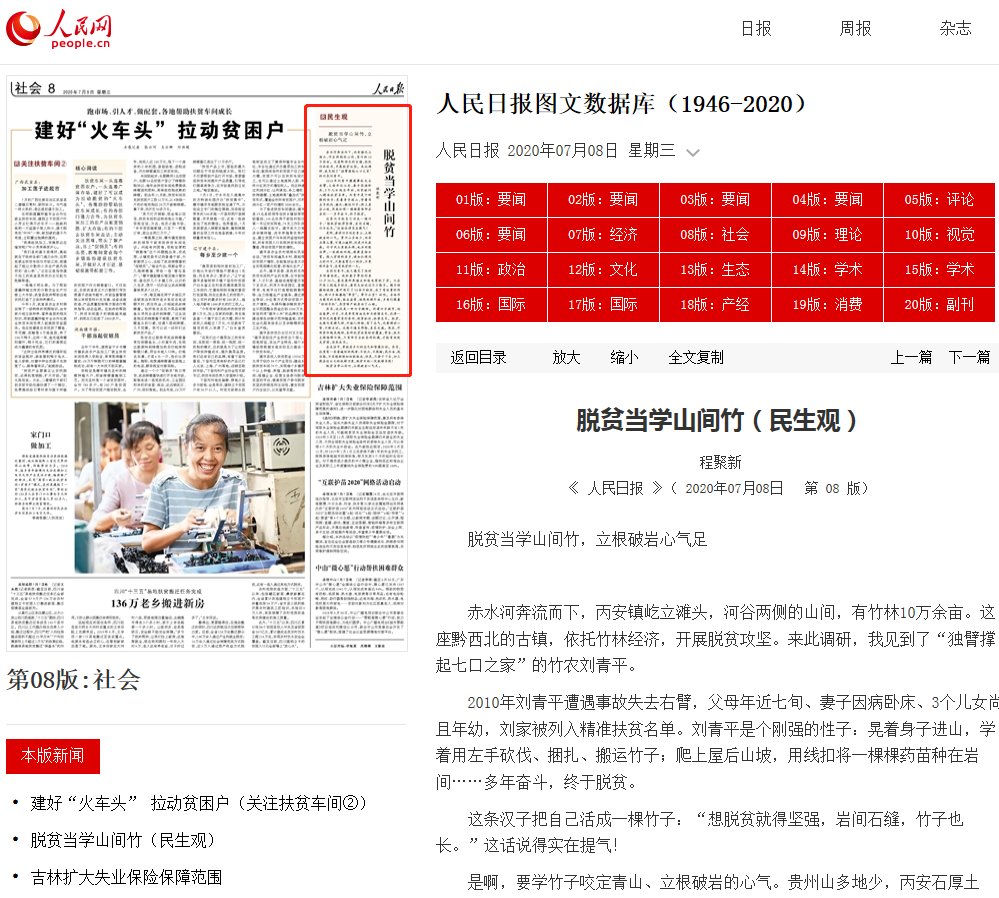999x898 pixels.
Task: Click author name 程聚新
Action: point(720,462)
